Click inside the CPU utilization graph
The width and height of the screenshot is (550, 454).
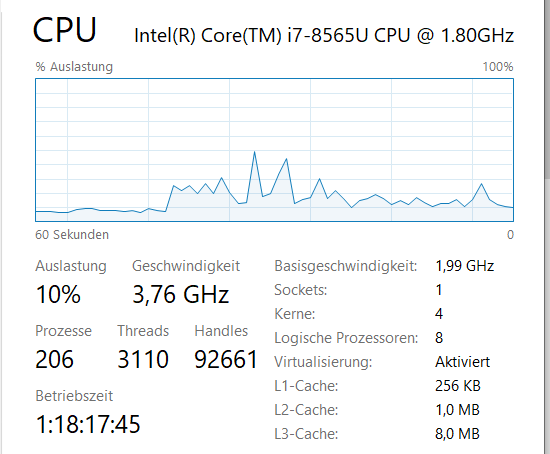coord(274,150)
